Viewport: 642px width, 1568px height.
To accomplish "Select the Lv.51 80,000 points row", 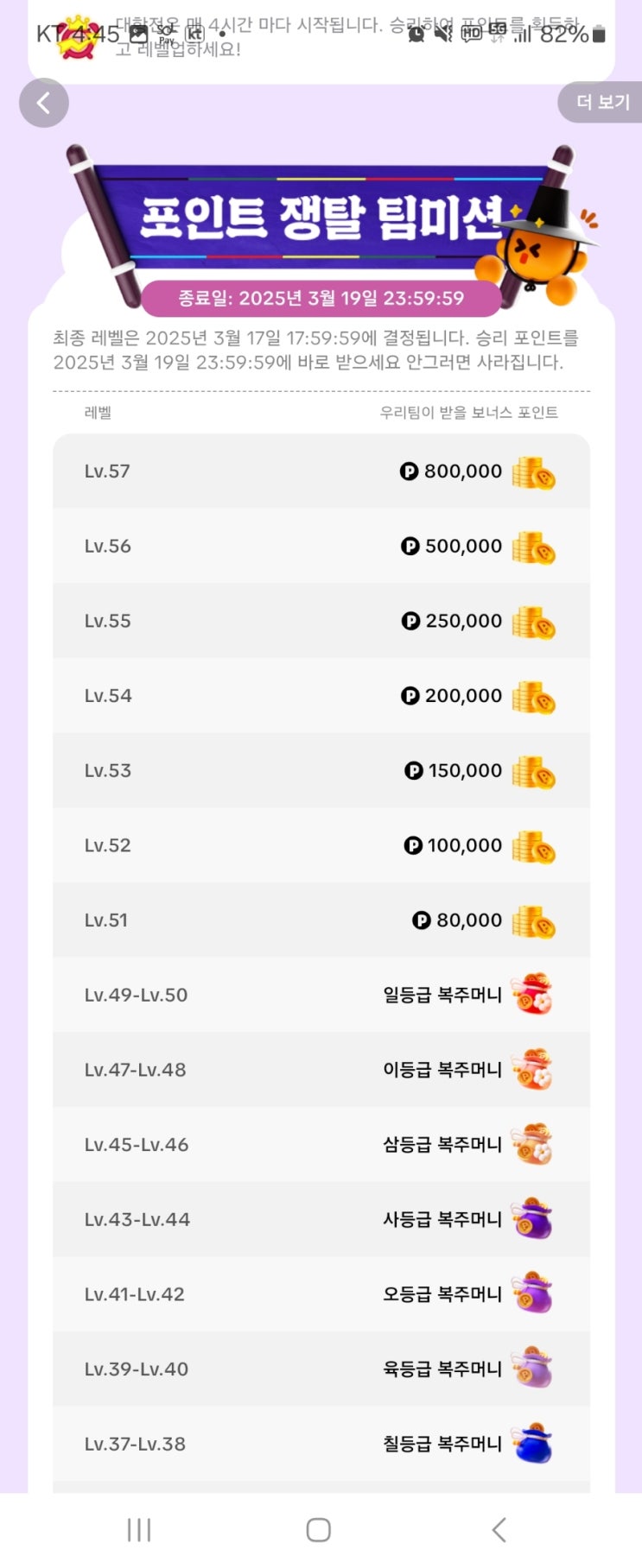I will click(321, 920).
